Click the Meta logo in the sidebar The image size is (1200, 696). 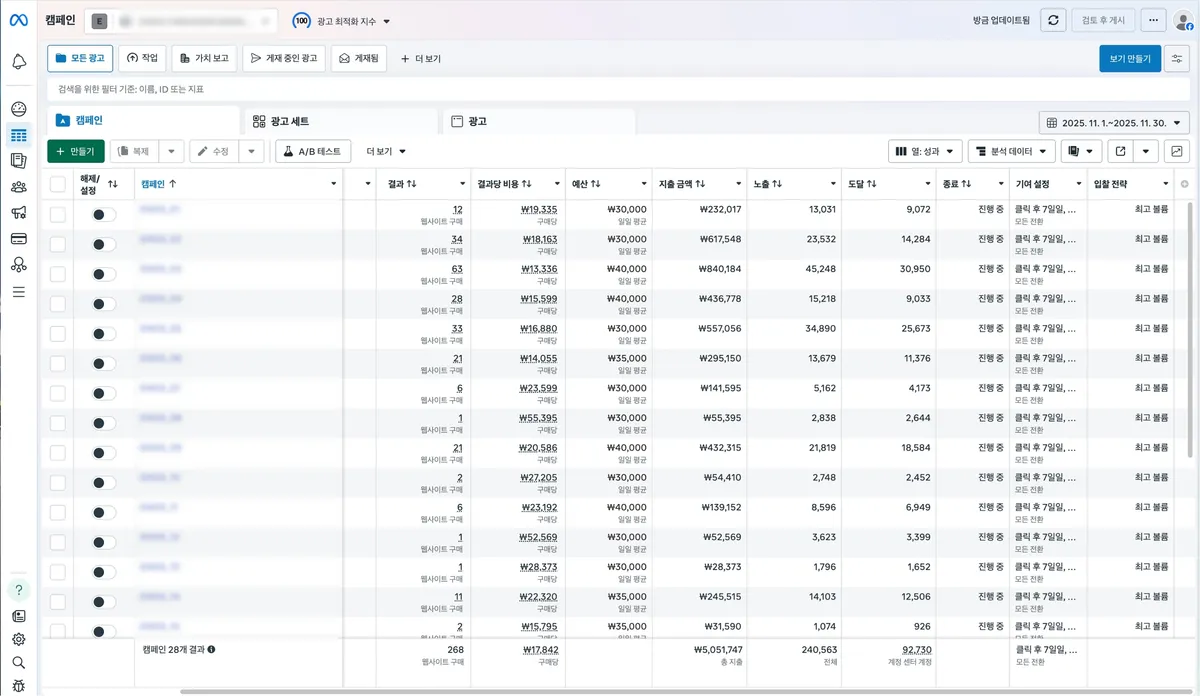click(18, 21)
